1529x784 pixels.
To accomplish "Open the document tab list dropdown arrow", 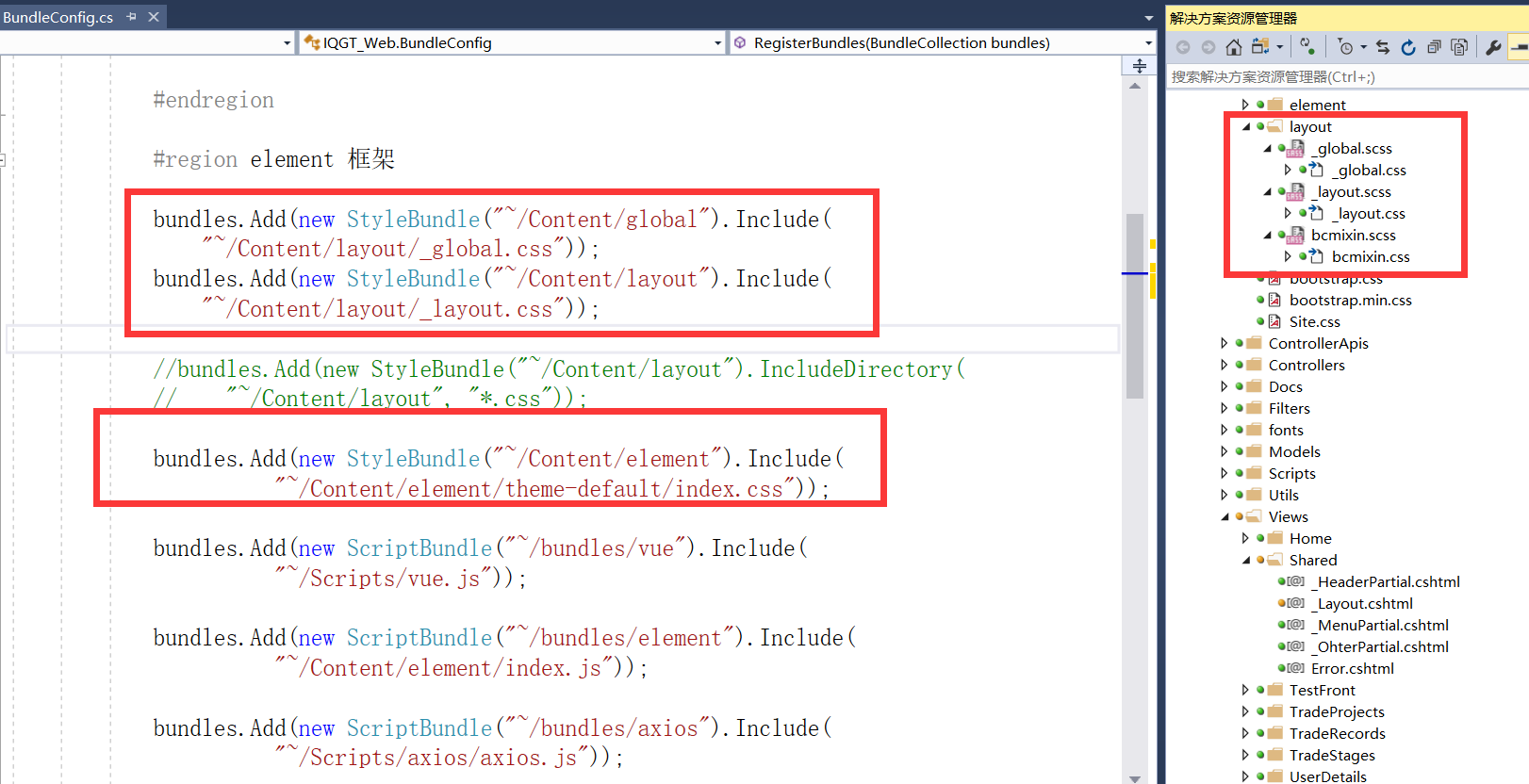I will click(x=1148, y=18).
